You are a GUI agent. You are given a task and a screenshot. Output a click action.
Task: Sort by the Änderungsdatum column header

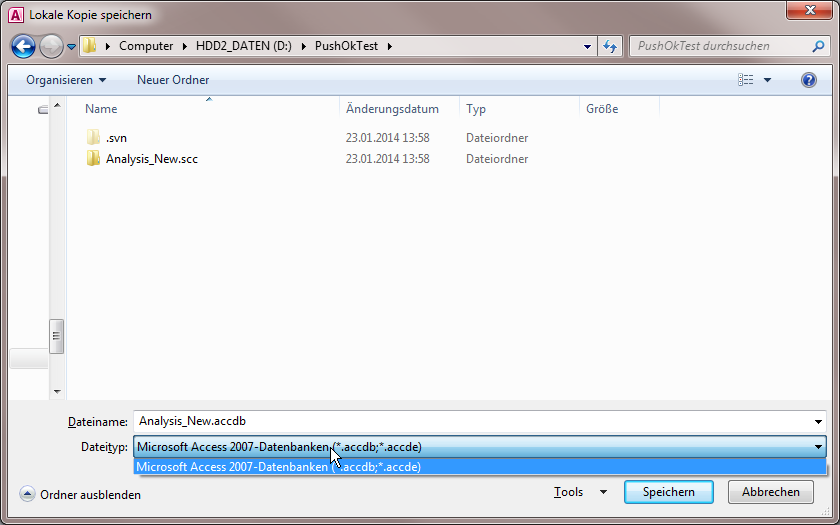(x=392, y=109)
